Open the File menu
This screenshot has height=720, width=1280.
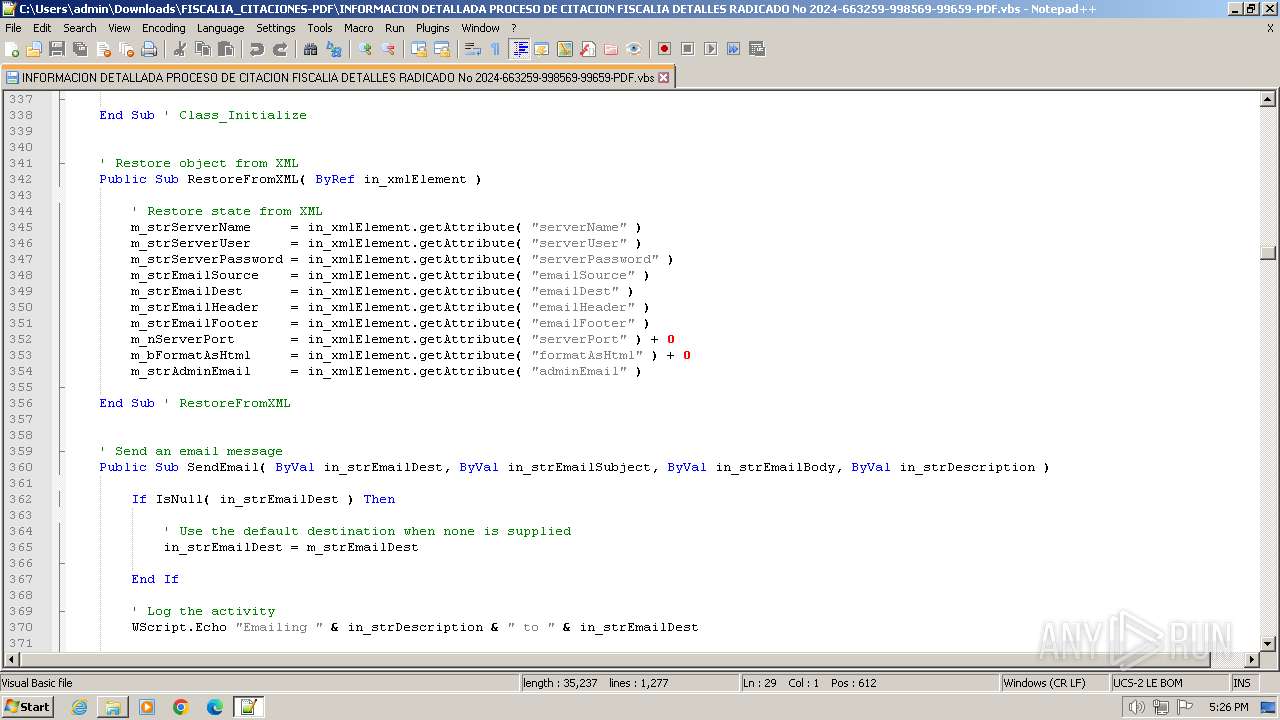coord(13,28)
